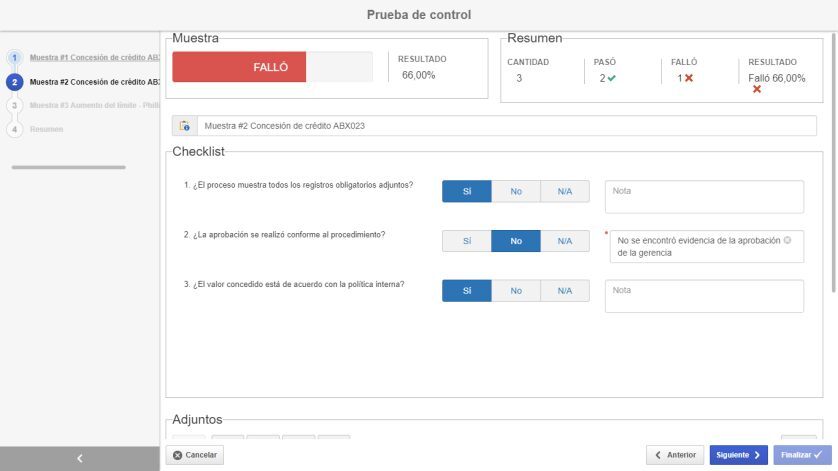Click the step 1 circle in wizard
Screen dimensions: 838x471
click(15, 58)
